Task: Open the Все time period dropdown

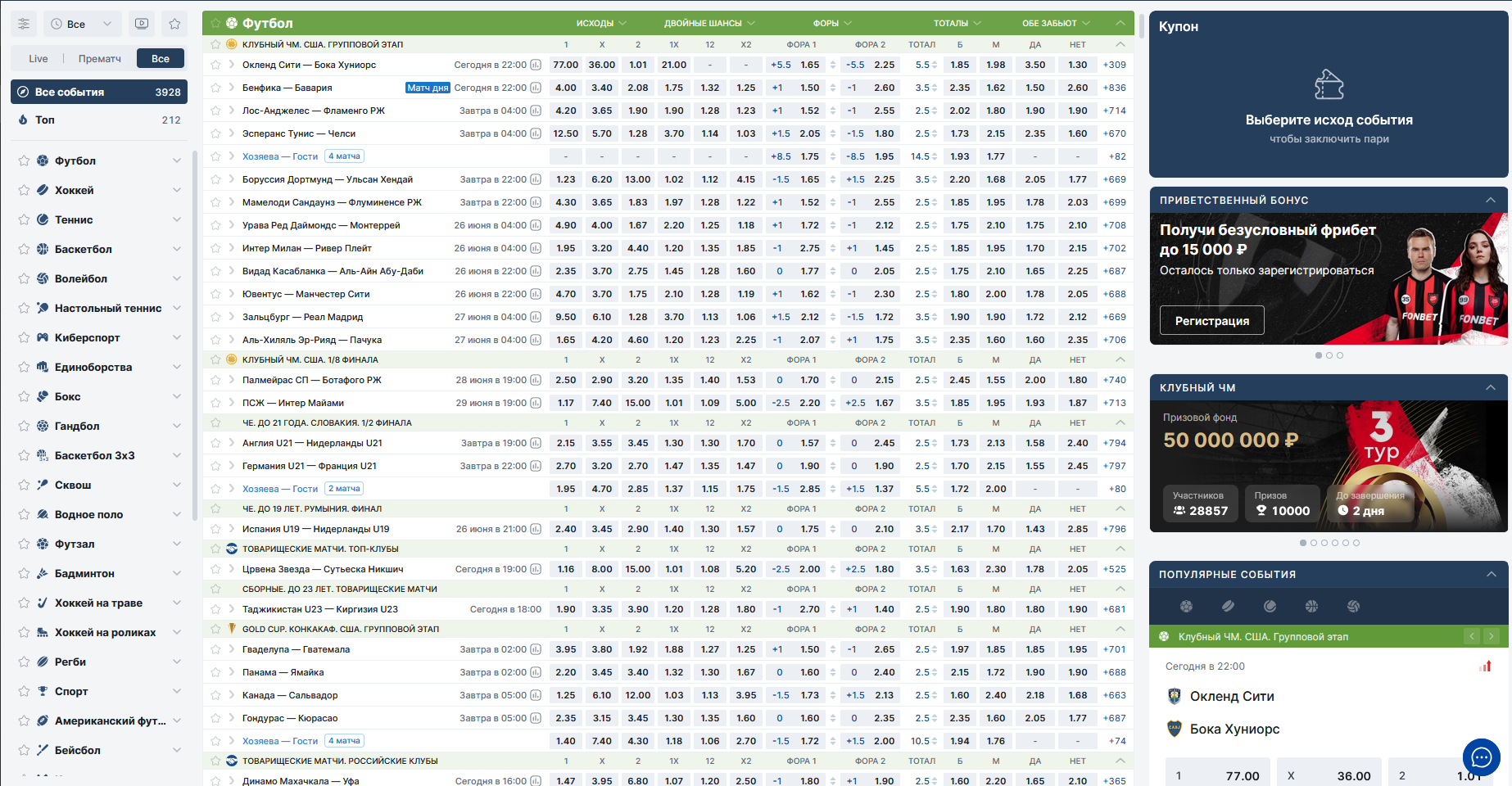Action: [83, 24]
